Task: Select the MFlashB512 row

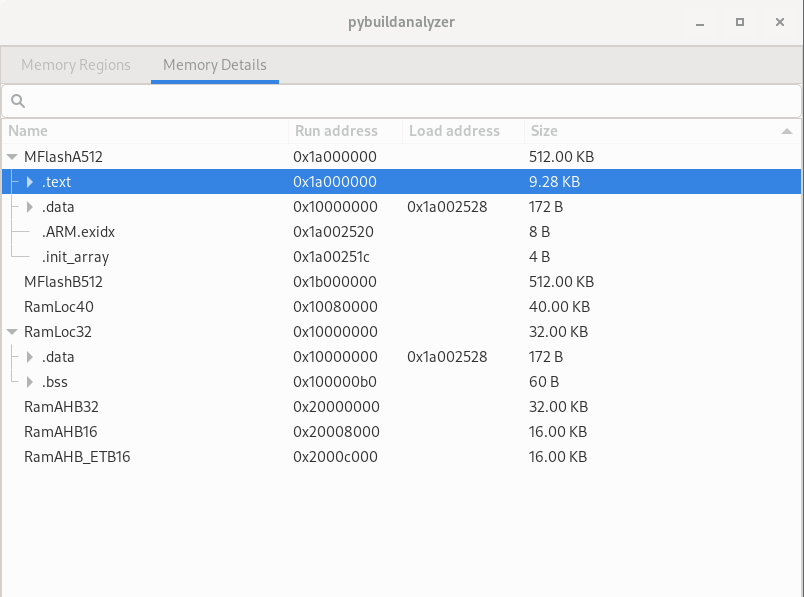Action: [x=401, y=282]
